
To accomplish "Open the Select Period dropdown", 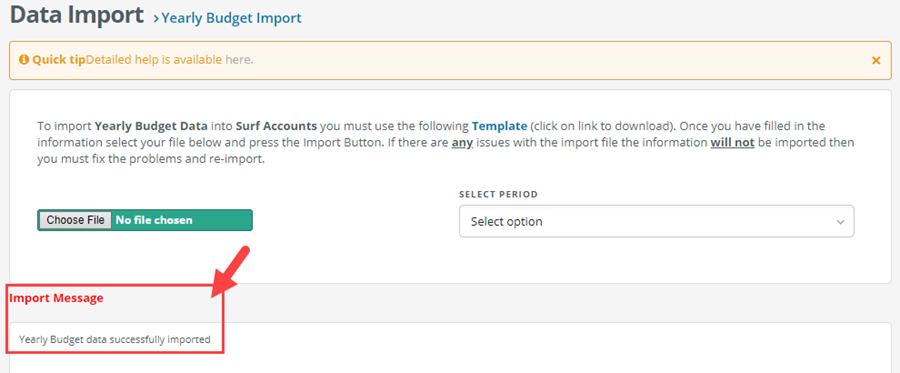I will pyautogui.click(x=657, y=221).
